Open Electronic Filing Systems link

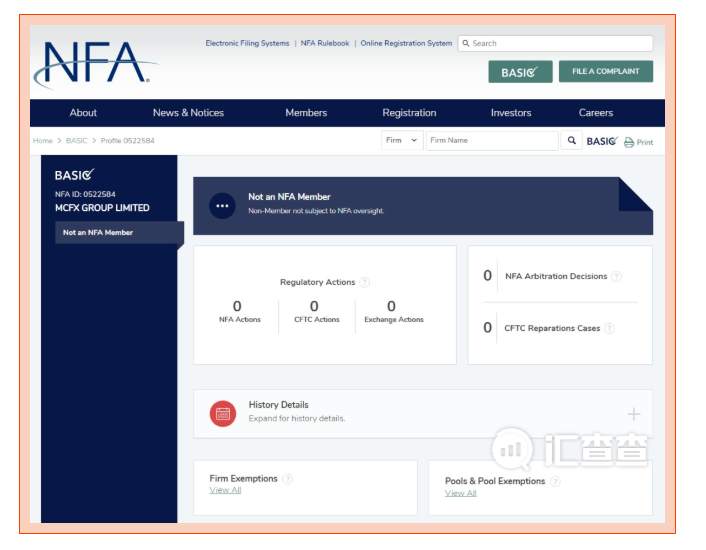pos(247,43)
